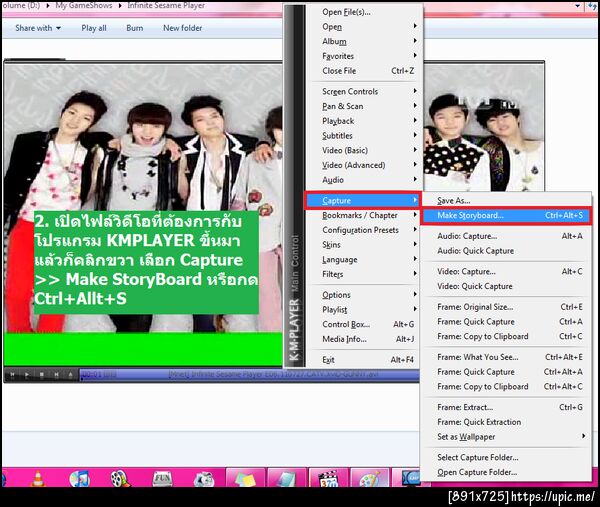Choose Open Capture Folder... option
Screen dimensions: 600x507
coord(506,472)
